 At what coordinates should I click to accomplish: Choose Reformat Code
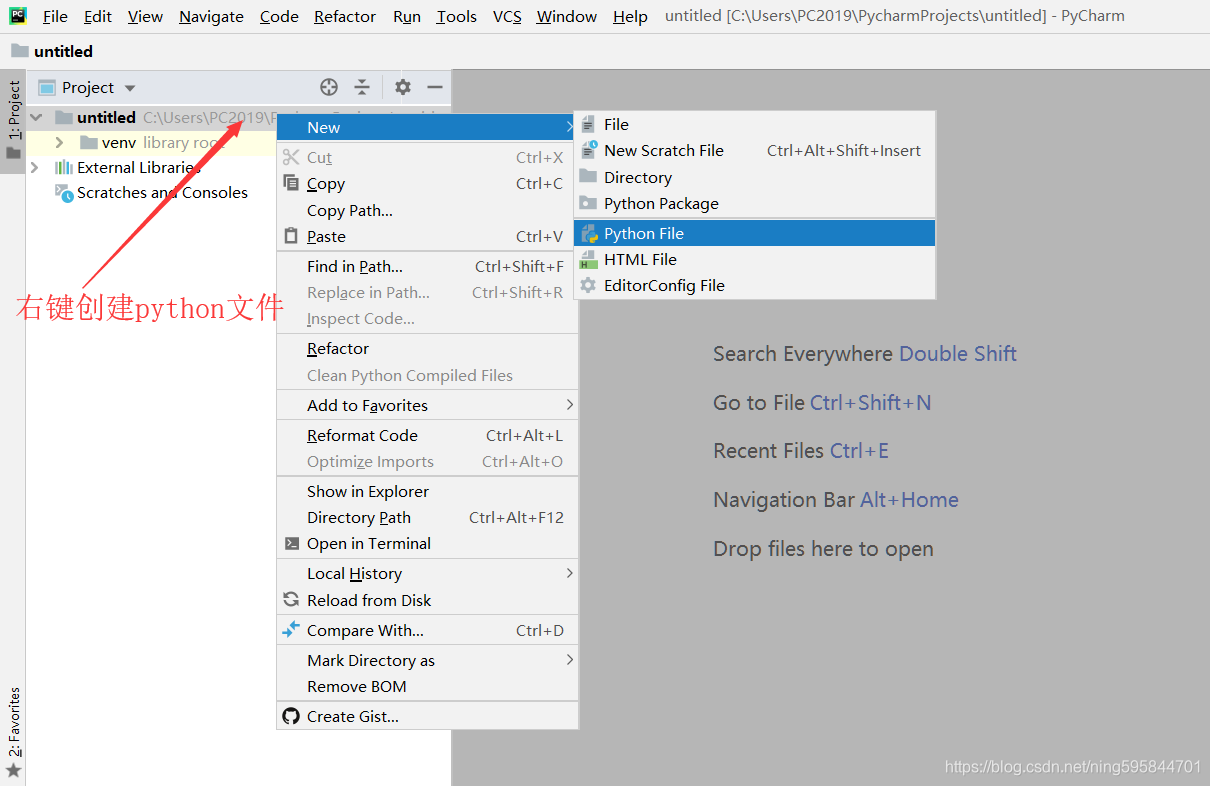tap(427, 435)
